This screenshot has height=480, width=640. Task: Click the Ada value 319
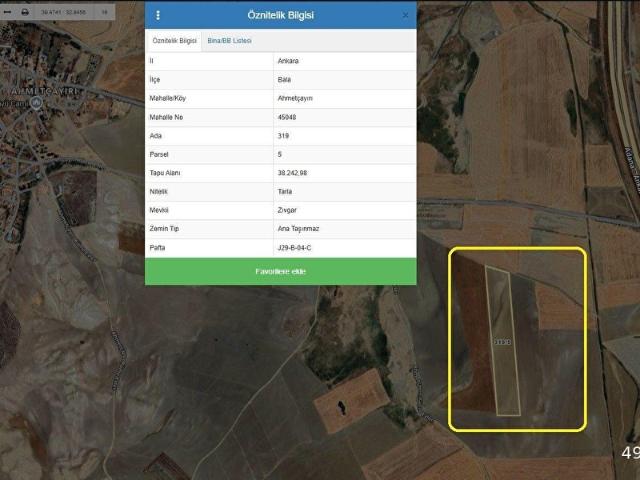click(284, 136)
